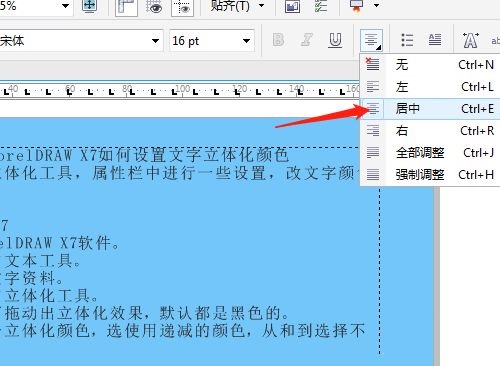Open the zoom level dropdown arrow

point(65,6)
